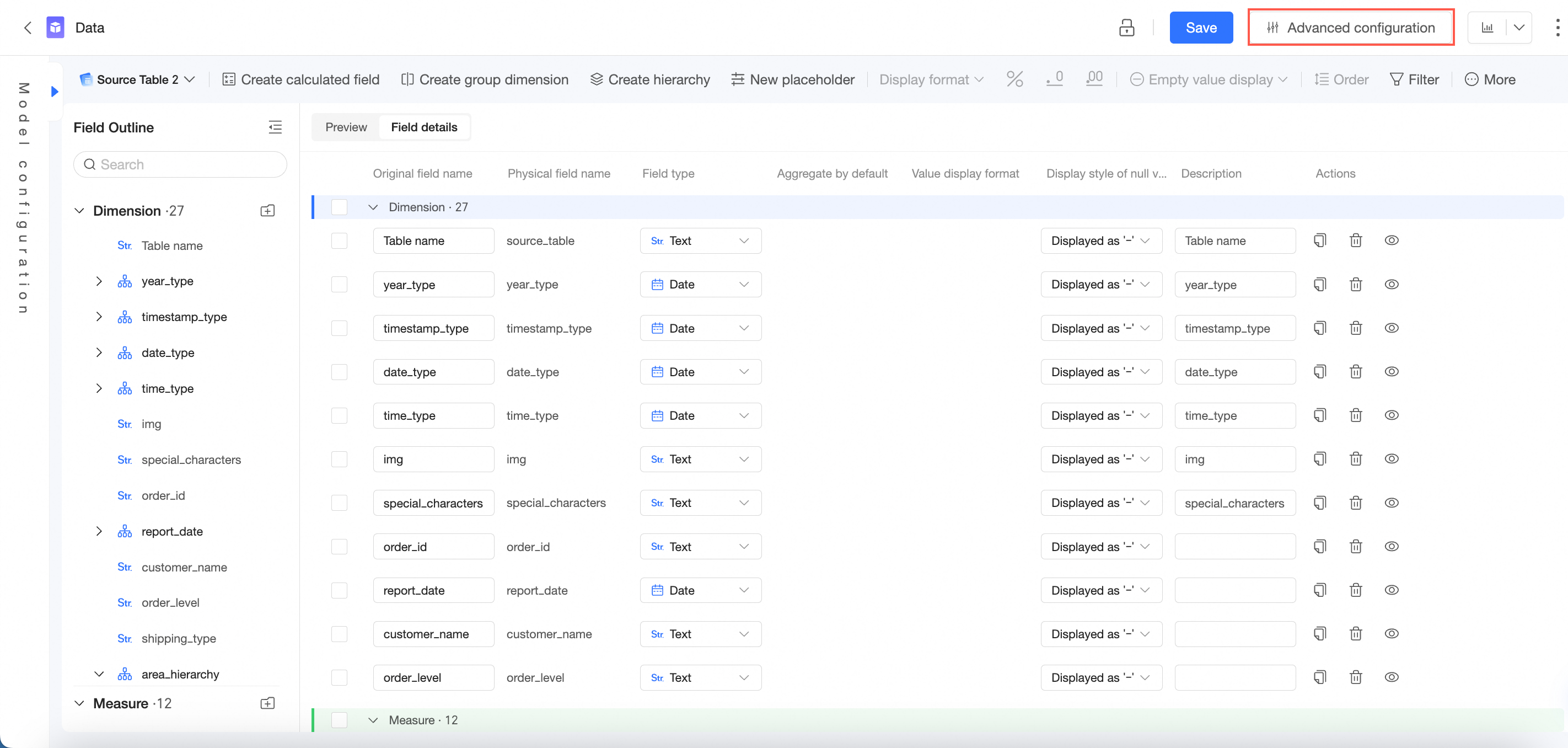Viewport: 1568px width, 748px height.
Task: Add new folder in Dimension outline
Action: [x=267, y=211]
